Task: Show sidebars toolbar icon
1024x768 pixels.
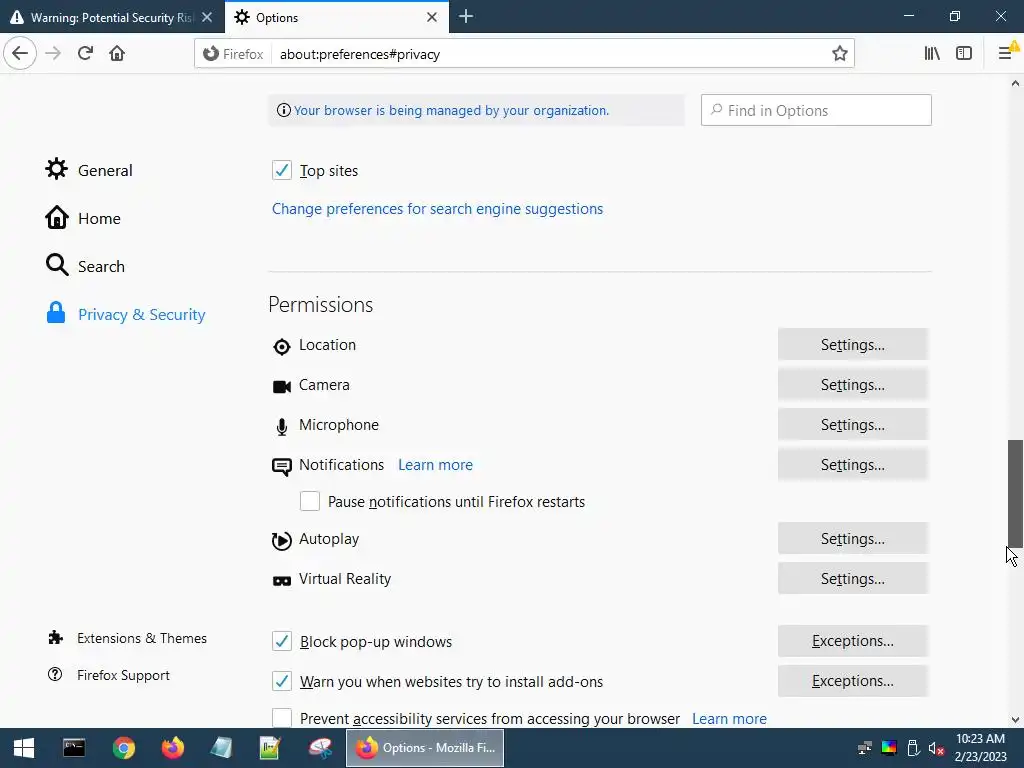Action: (x=964, y=54)
